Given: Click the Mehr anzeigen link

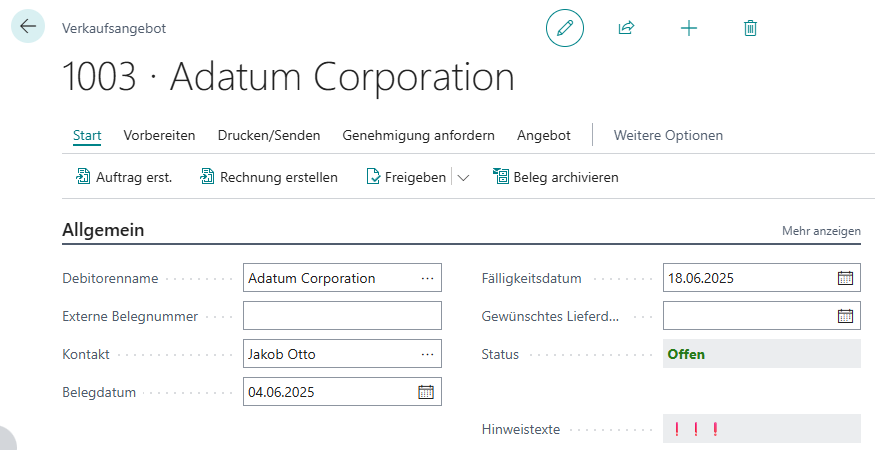Looking at the screenshot, I should coord(820,231).
